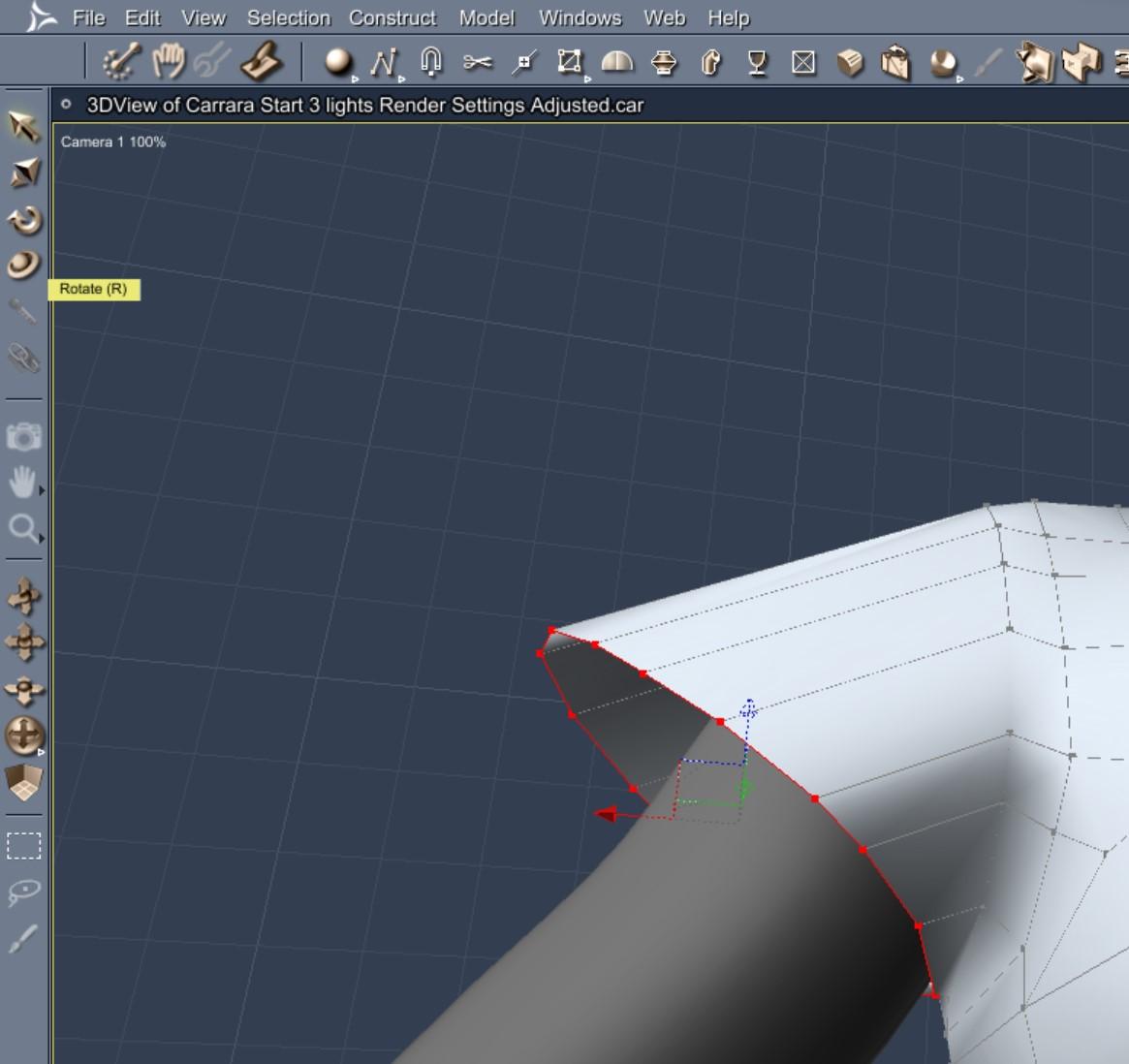
Task: Click the dimmed wrench tool in the top toolbar
Action: [213, 61]
